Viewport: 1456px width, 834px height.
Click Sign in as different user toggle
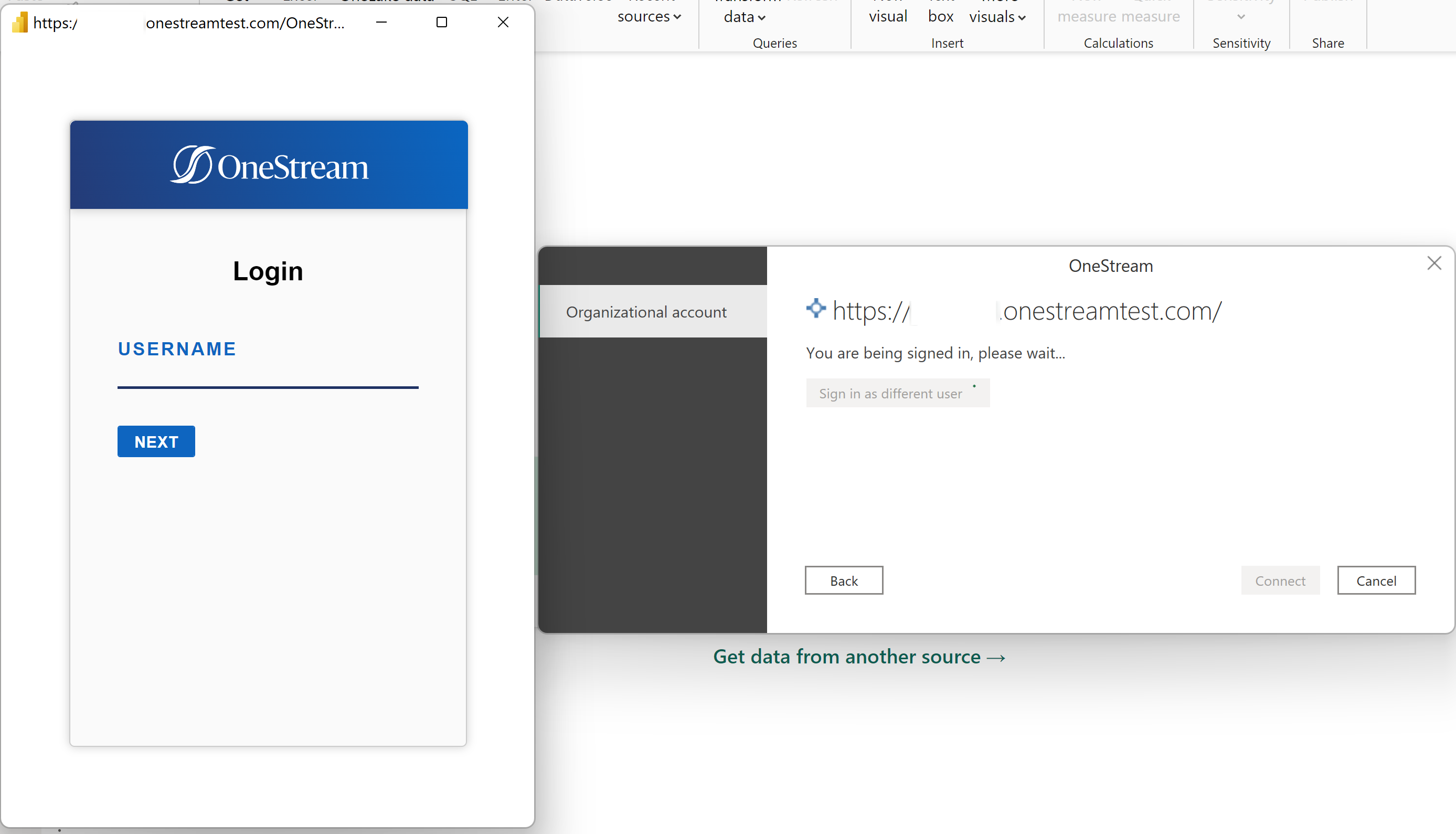[896, 393]
